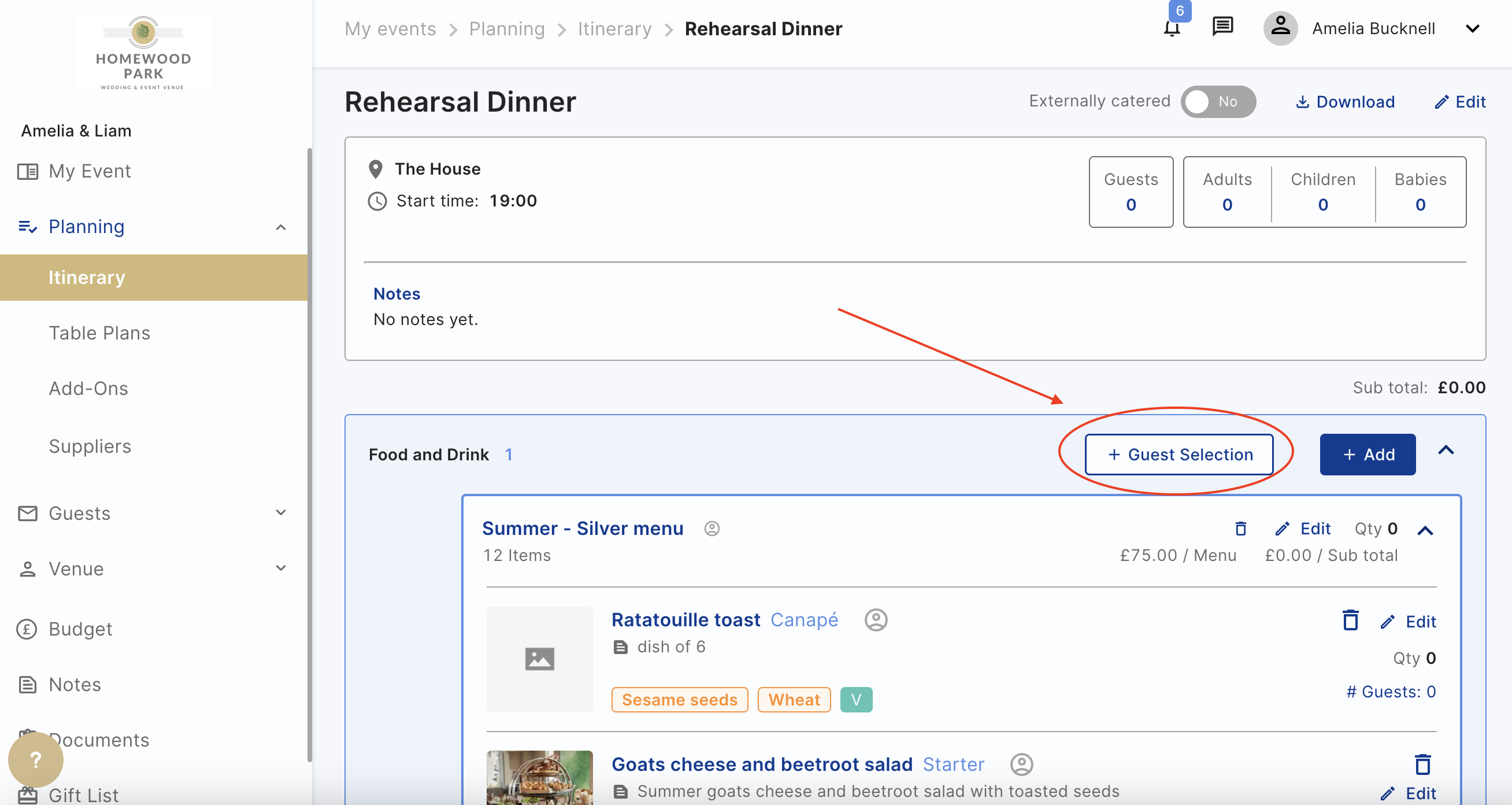Click the Sesame seeds allergen tag
1512x805 pixels.
[x=680, y=699]
